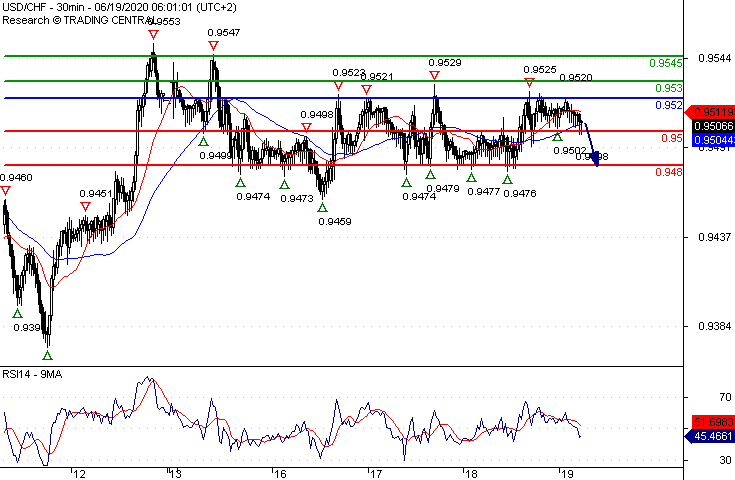Click date label 13 on time axis
Viewport: 735px width, 480px height.
(x=175, y=474)
